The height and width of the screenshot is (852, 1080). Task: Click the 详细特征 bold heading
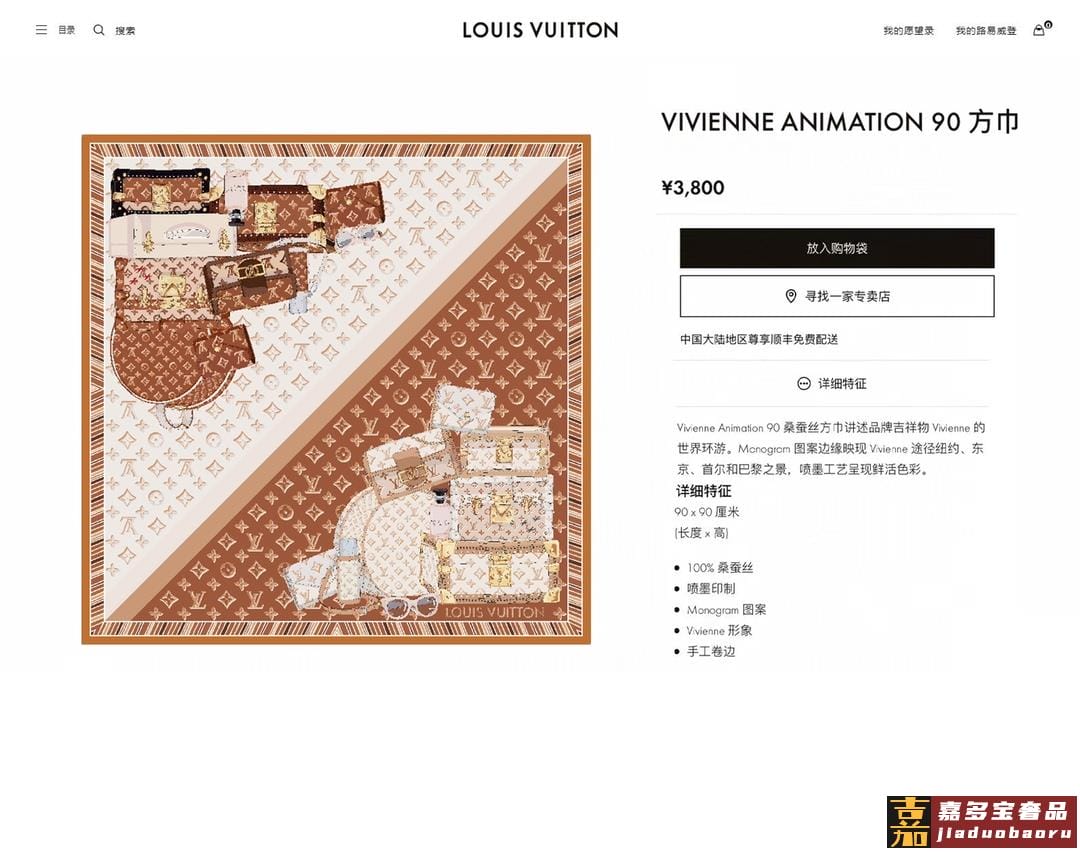click(x=703, y=491)
